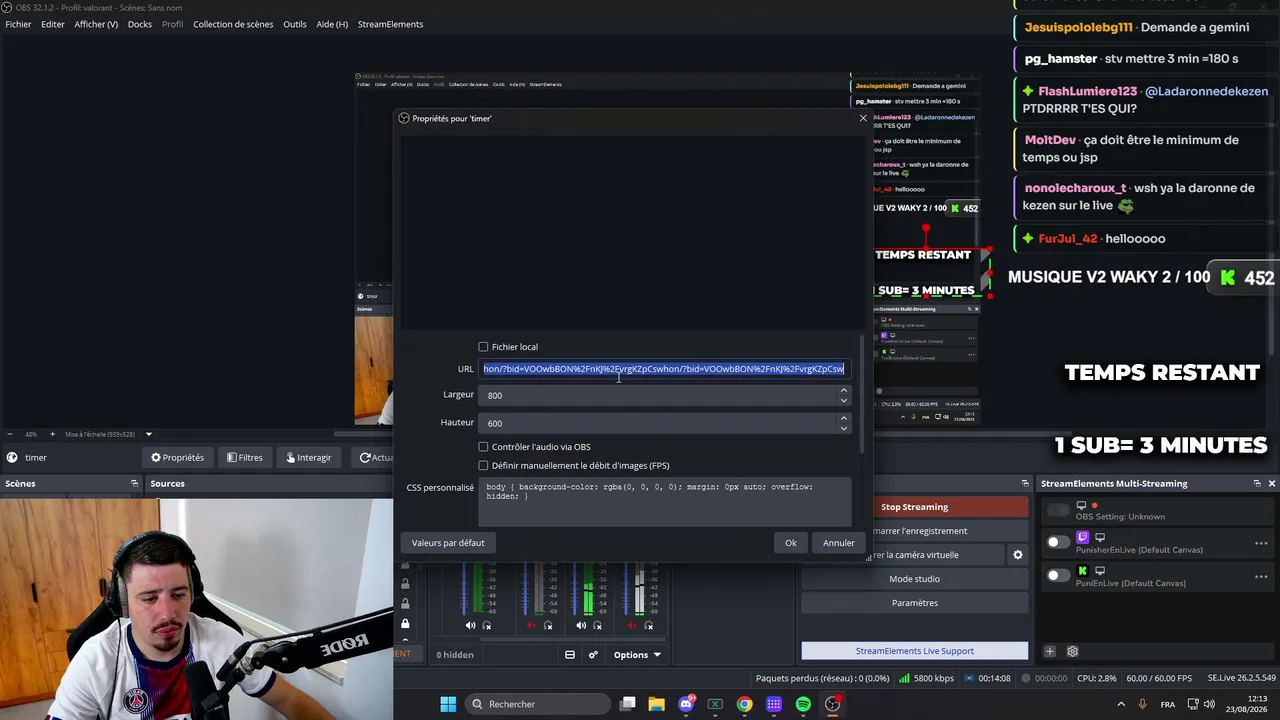The image size is (1280, 720).
Task: Open more options for PunisherEnLive
Action: point(1261,543)
